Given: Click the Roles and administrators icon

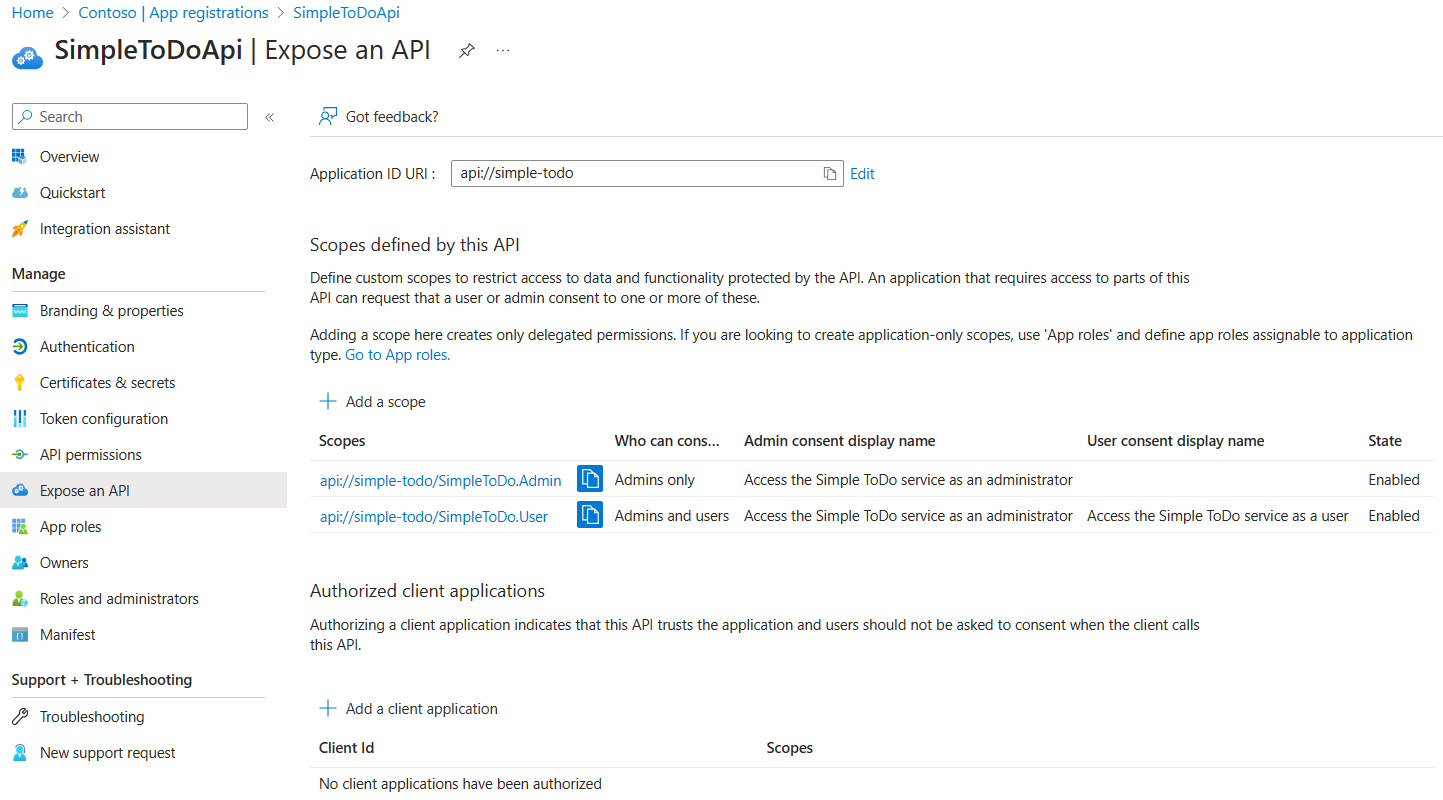Looking at the screenshot, I should point(20,599).
